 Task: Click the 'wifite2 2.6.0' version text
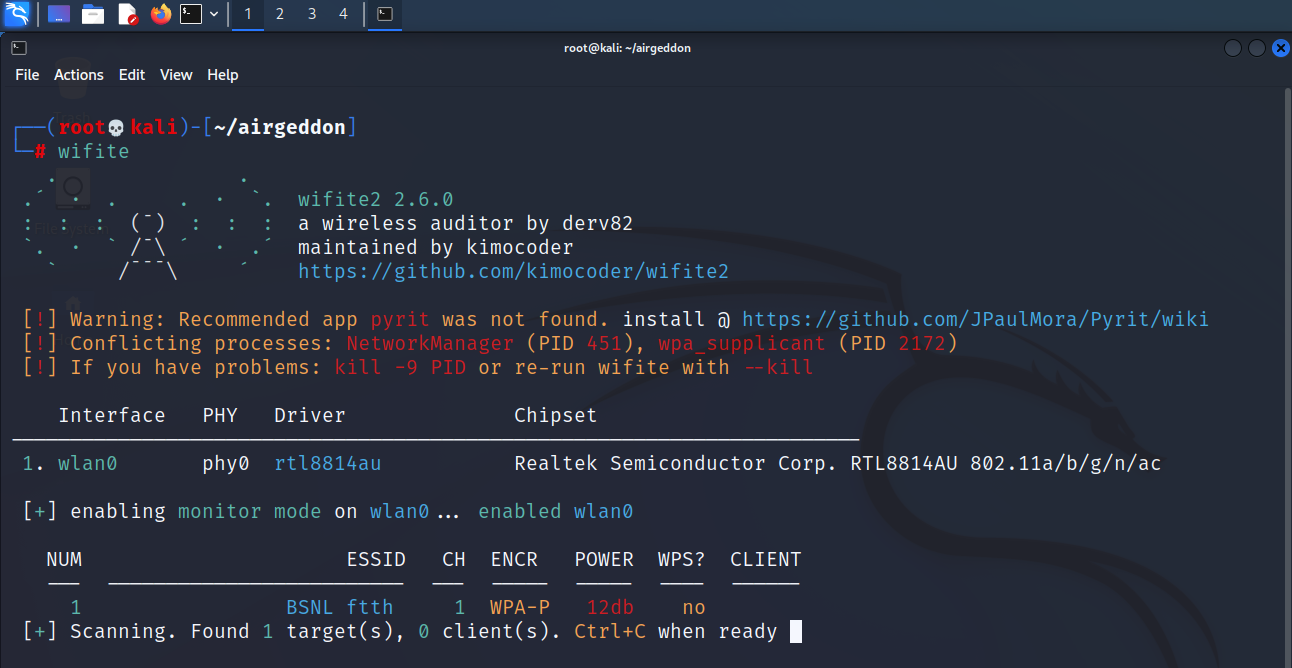[376, 199]
